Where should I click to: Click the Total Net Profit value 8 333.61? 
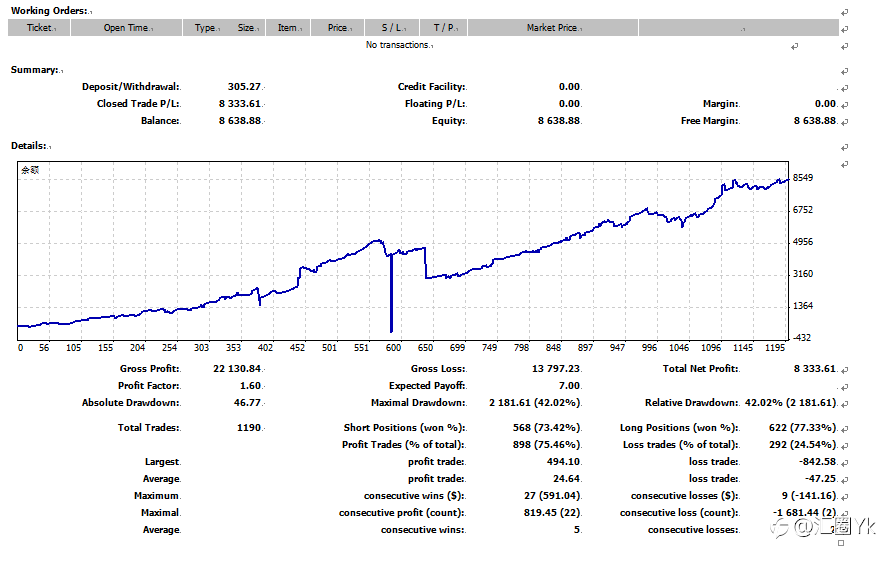click(x=814, y=369)
